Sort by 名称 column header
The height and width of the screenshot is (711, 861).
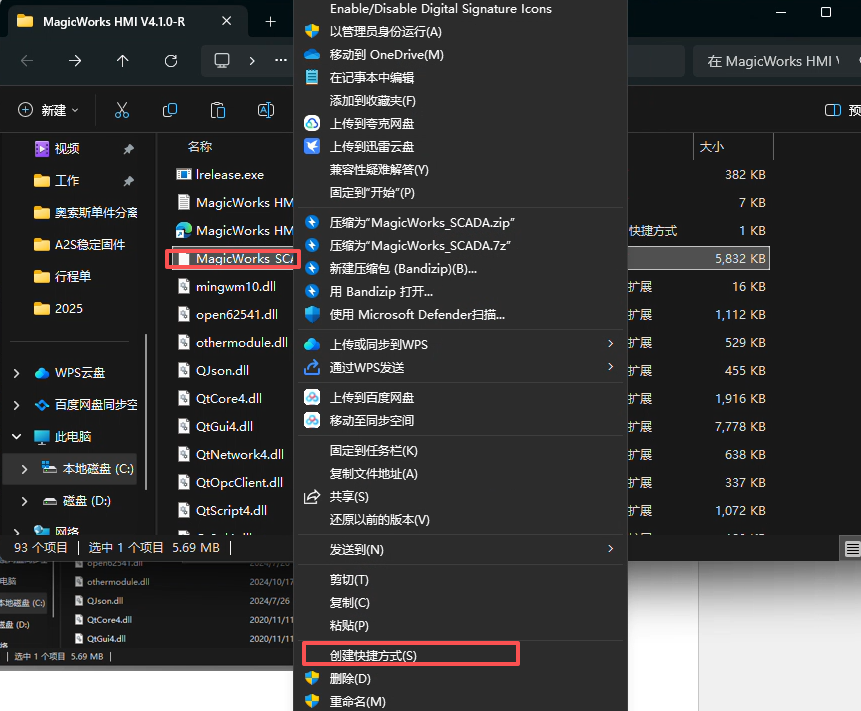tap(200, 147)
